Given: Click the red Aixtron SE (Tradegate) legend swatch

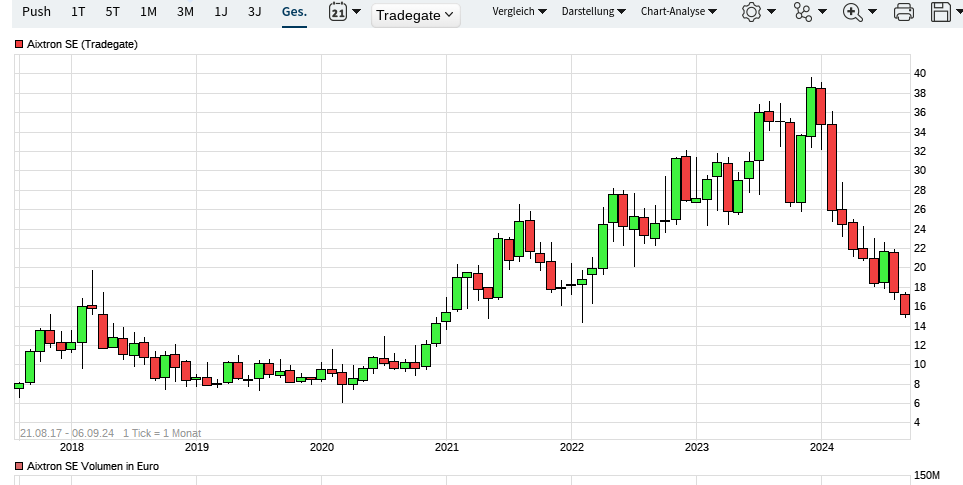Looking at the screenshot, I should [19, 44].
